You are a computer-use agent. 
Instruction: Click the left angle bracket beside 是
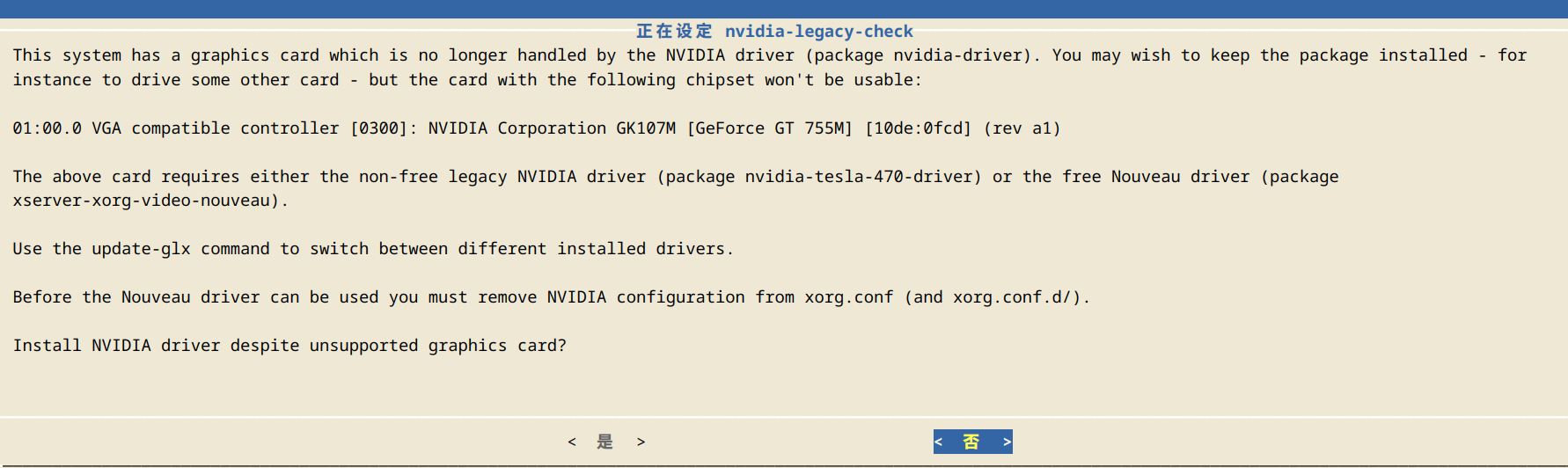click(x=572, y=442)
